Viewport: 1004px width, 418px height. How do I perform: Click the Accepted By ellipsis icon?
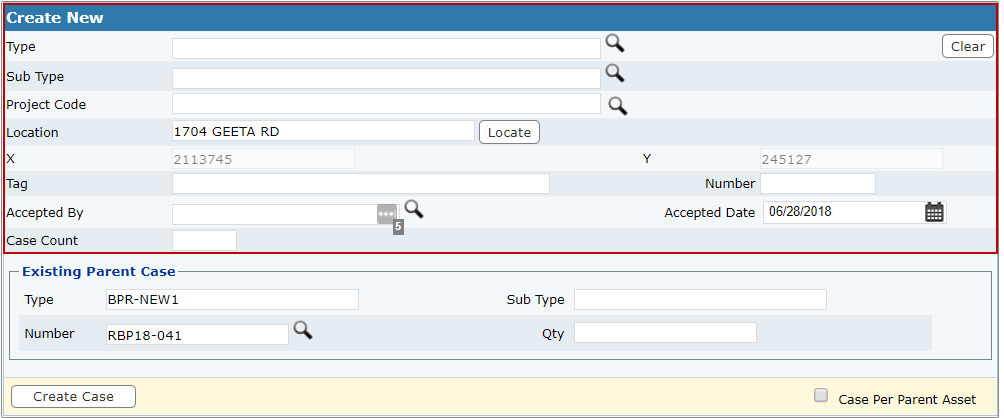click(386, 214)
